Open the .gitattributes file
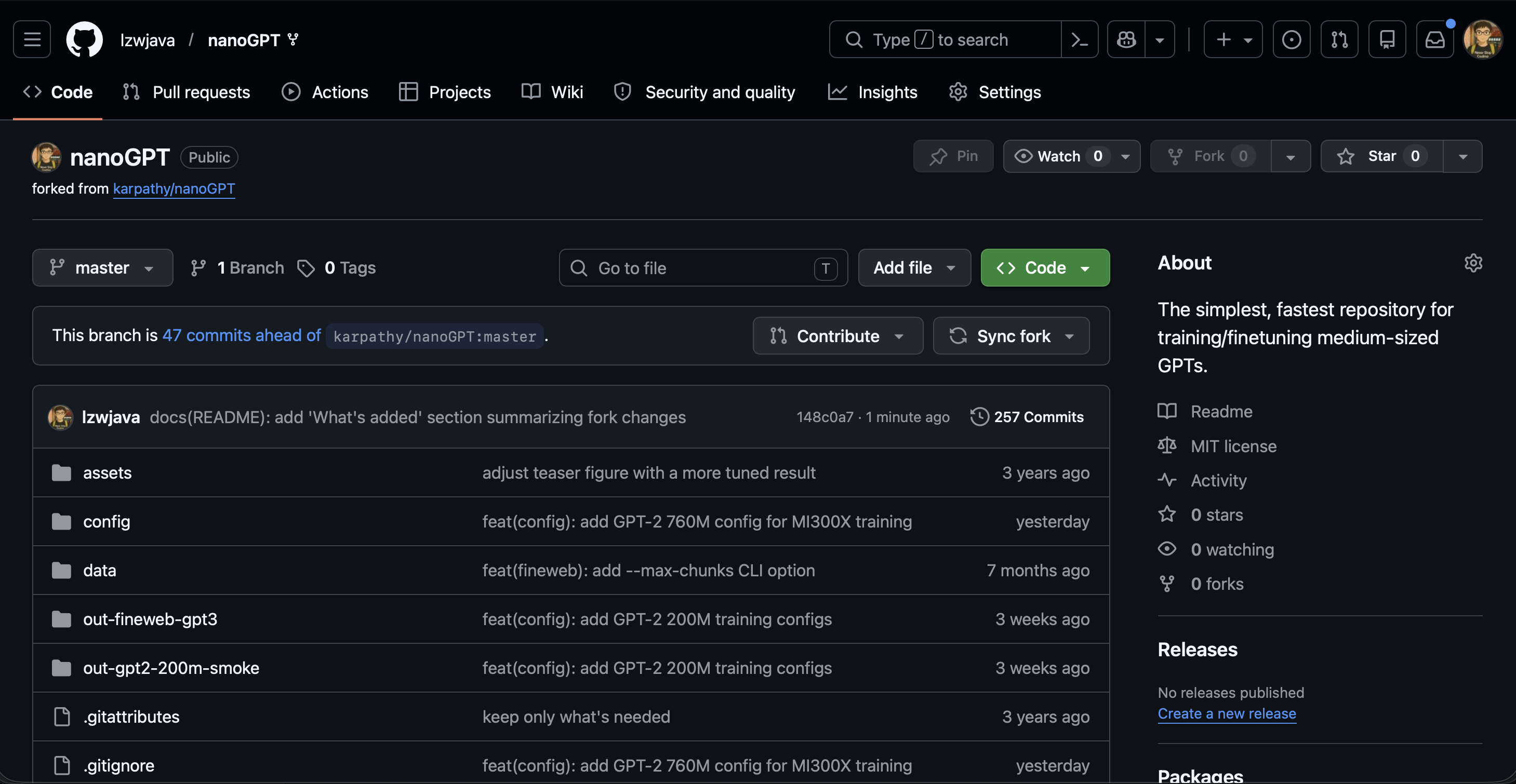Image resolution: width=1516 pixels, height=784 pixels. (x=131, y=717)
